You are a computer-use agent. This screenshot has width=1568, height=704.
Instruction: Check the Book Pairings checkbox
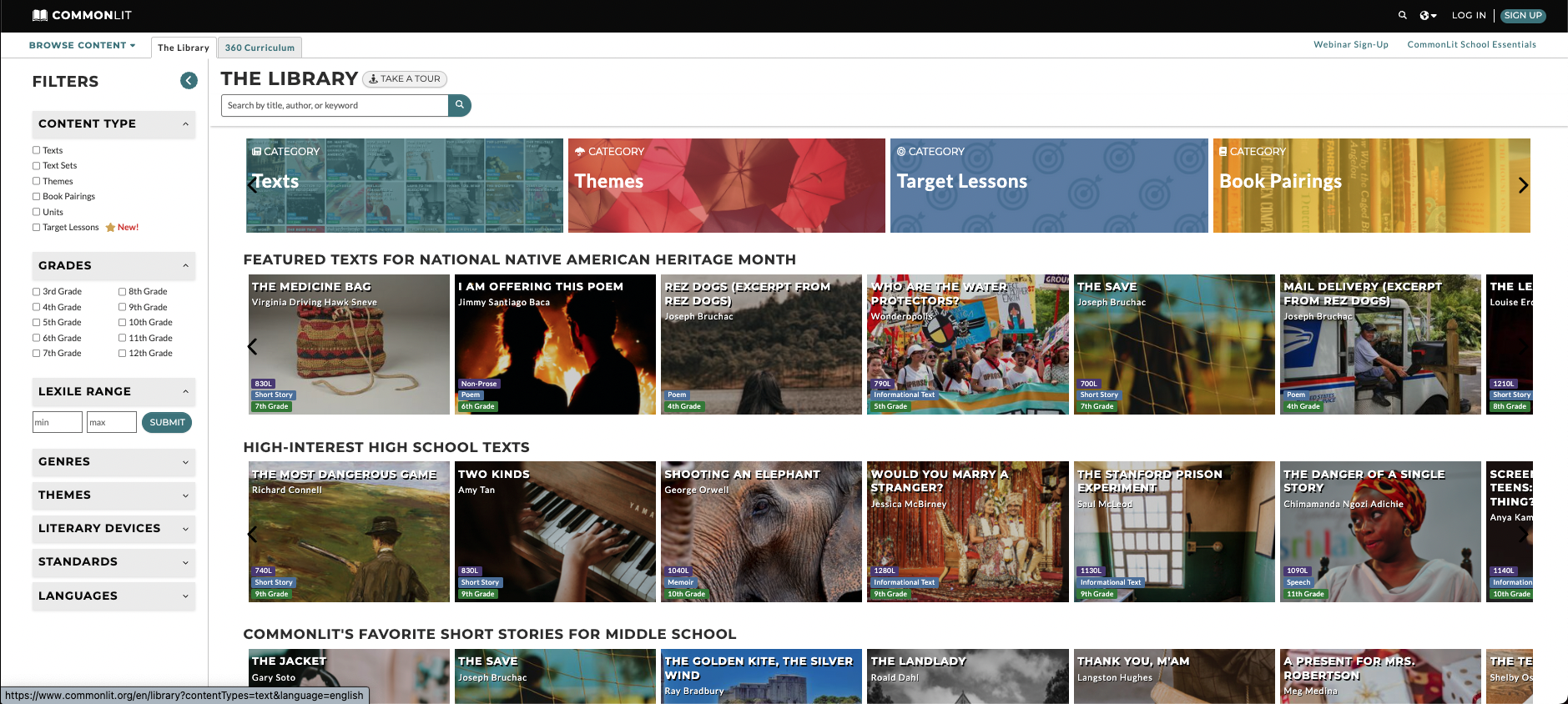click(x=36, y=196)
